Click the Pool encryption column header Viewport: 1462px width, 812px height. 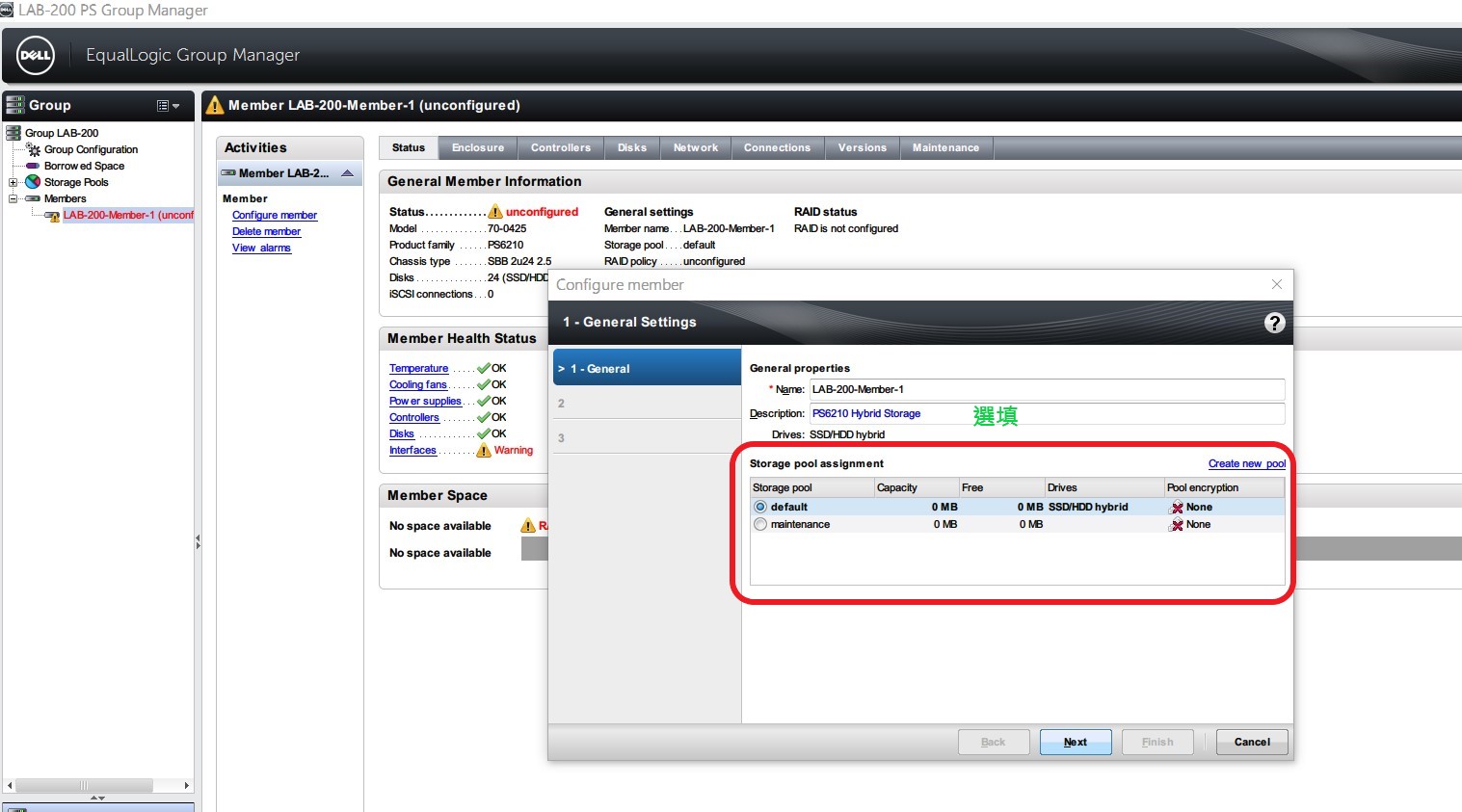[1225, 487]
